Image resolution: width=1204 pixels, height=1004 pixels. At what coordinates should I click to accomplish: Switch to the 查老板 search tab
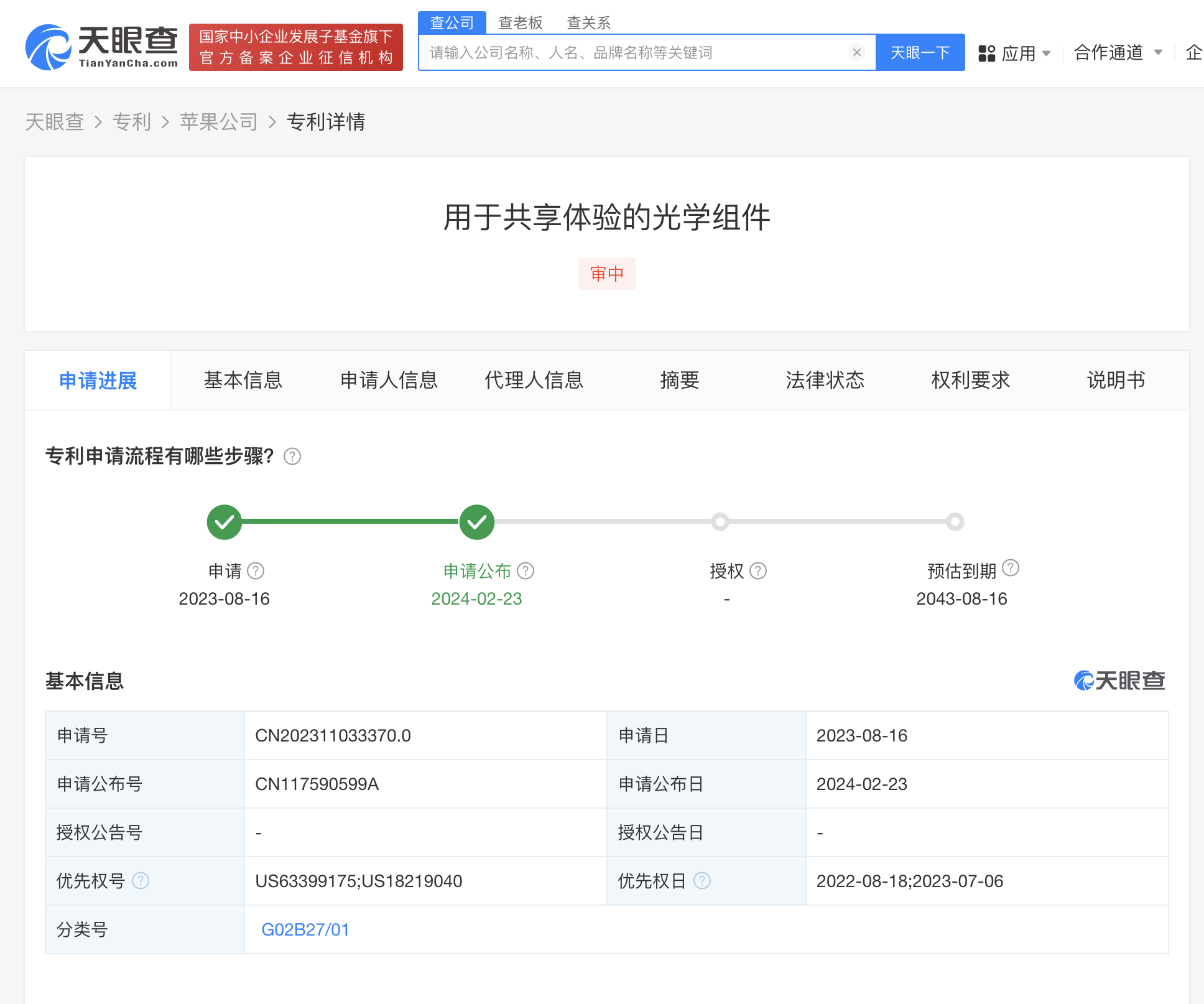[x=520, y=22]
